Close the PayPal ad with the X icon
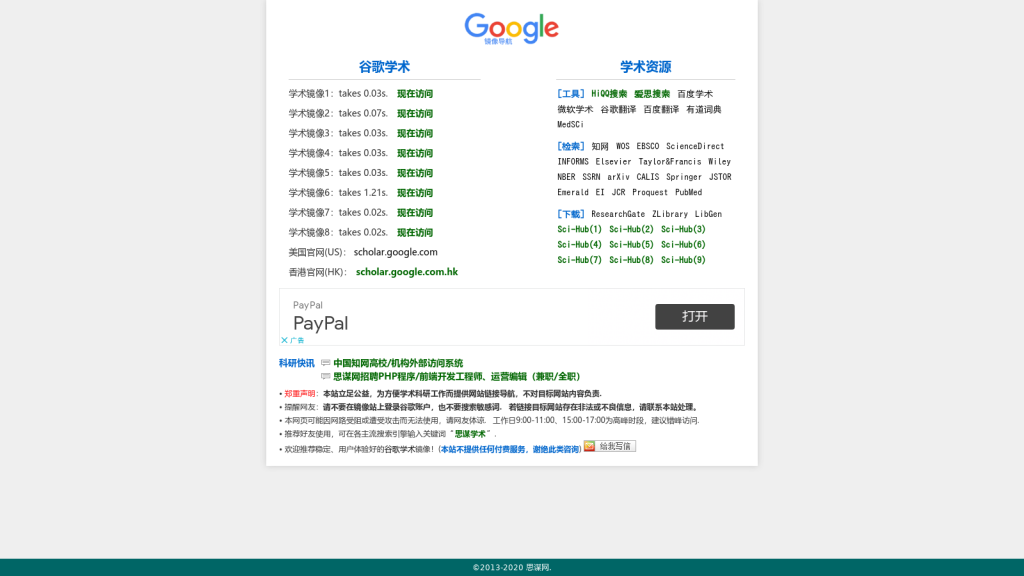Viewport: 1024px width, 576px height. click(284, 340)
